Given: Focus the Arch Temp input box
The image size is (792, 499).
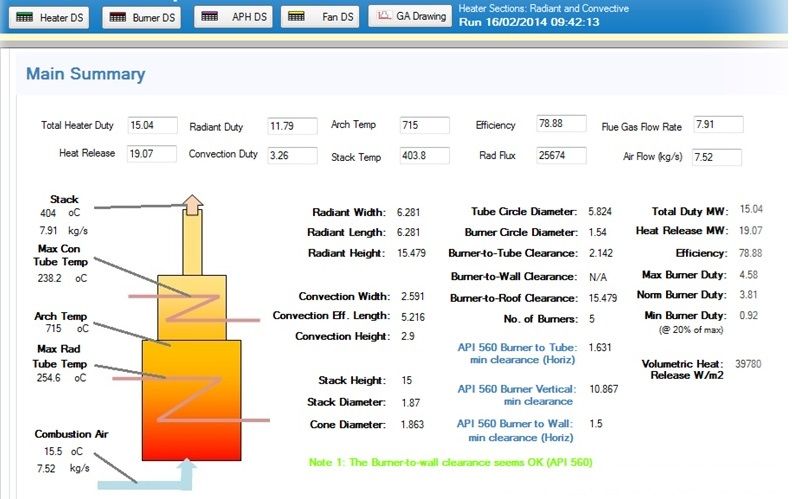Looking at the screenshot, I should 423,125.
